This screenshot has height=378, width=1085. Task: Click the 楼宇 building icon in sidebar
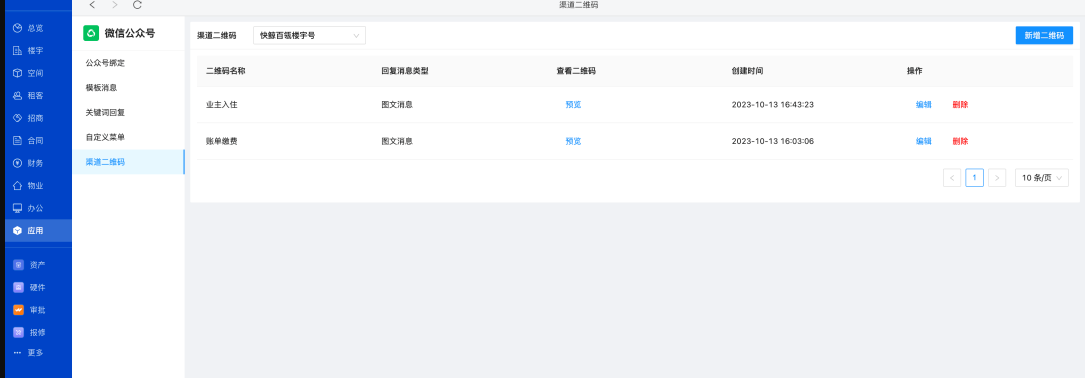coord(18,51)
